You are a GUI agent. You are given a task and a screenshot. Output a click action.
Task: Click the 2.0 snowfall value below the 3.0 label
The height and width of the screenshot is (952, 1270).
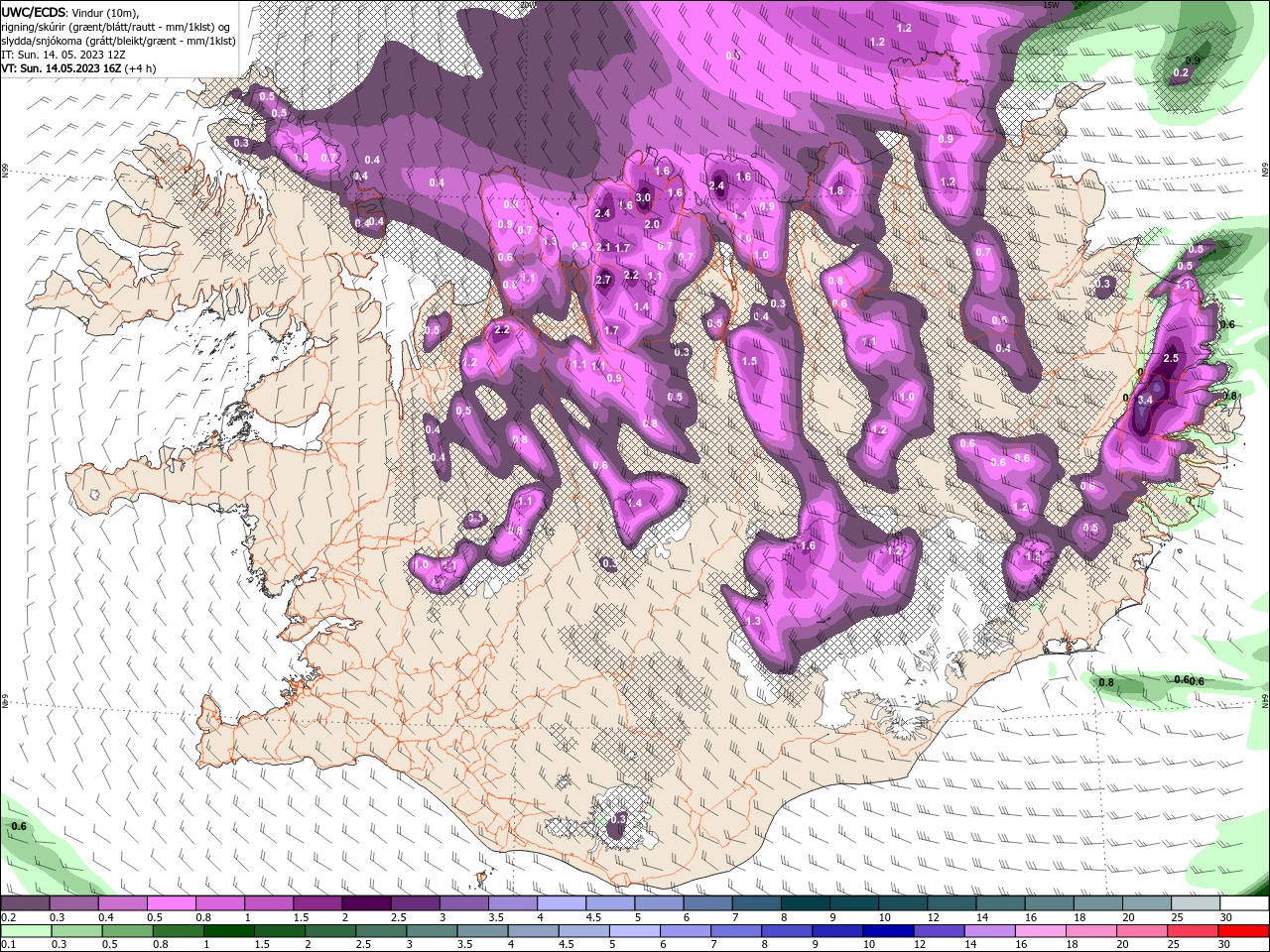point(652,225)
